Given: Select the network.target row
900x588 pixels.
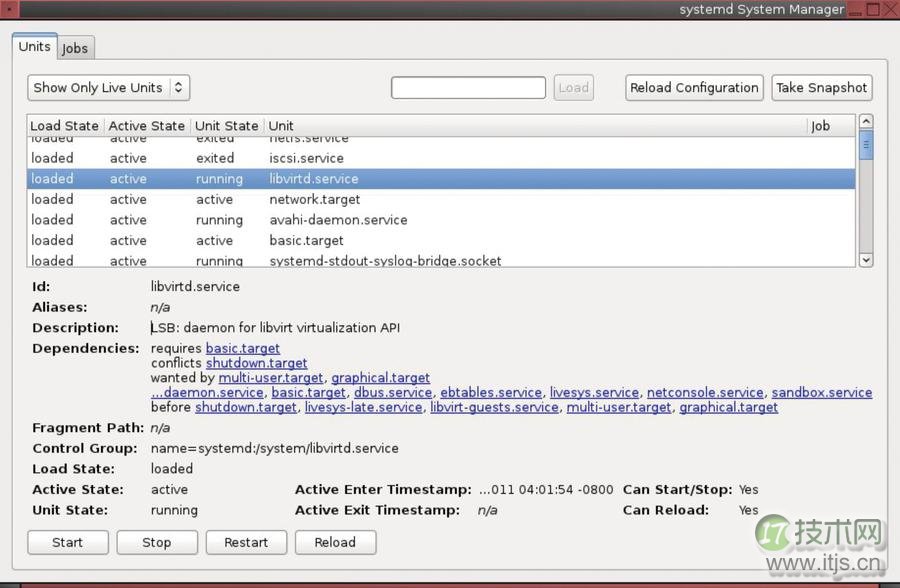Looking at the screenshot, I should (441, 199).
